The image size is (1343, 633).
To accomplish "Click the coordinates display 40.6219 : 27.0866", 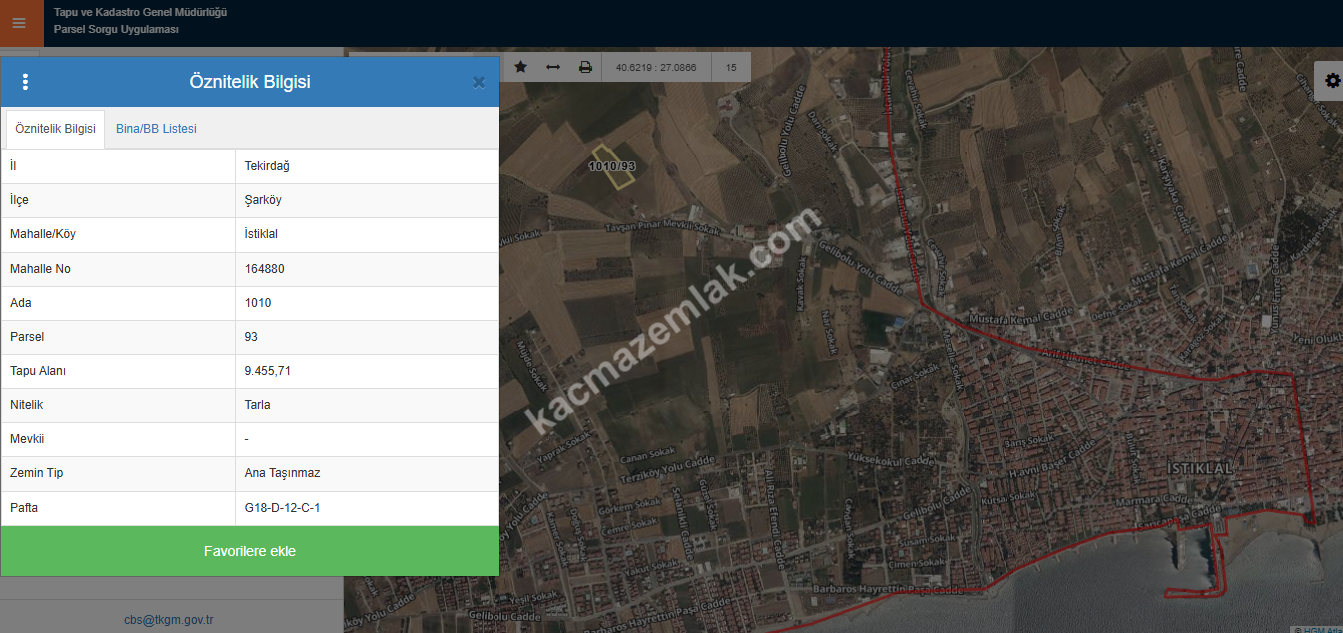I will [656, 67].
